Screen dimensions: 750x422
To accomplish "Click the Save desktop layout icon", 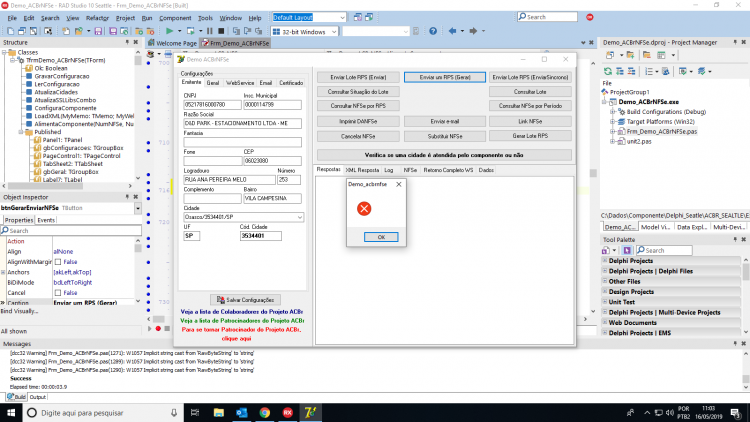I will pyautogui.click(x=358, y=17).
